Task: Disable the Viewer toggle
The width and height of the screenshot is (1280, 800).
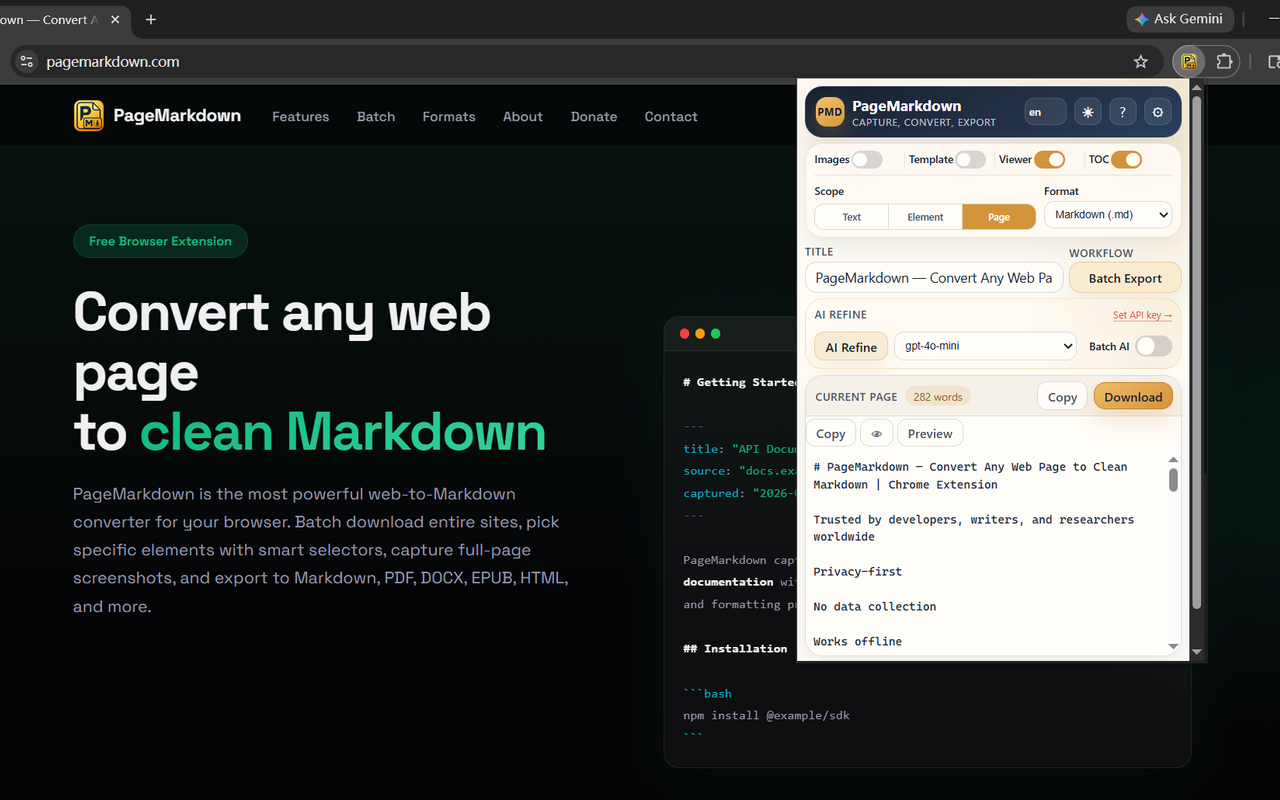Action: (x=1049, y=160)
